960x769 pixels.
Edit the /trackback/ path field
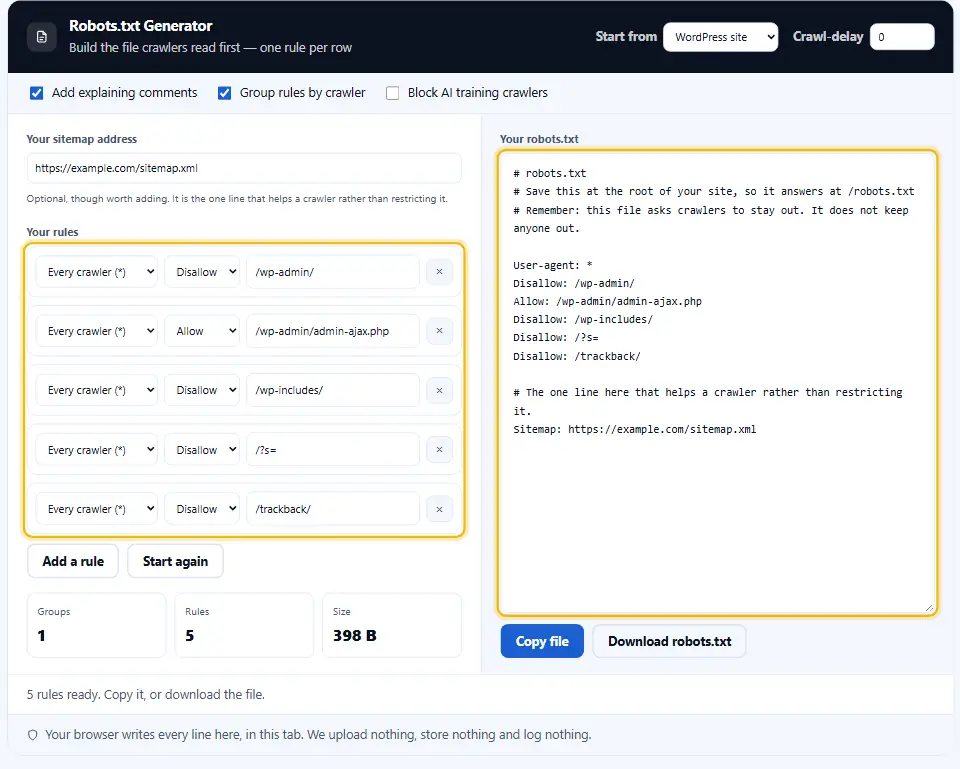point(332,509)
